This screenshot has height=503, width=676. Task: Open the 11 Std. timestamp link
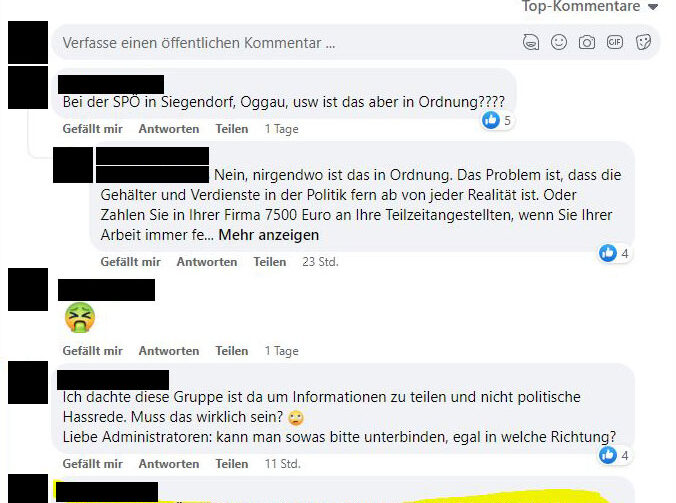point(282,464)
